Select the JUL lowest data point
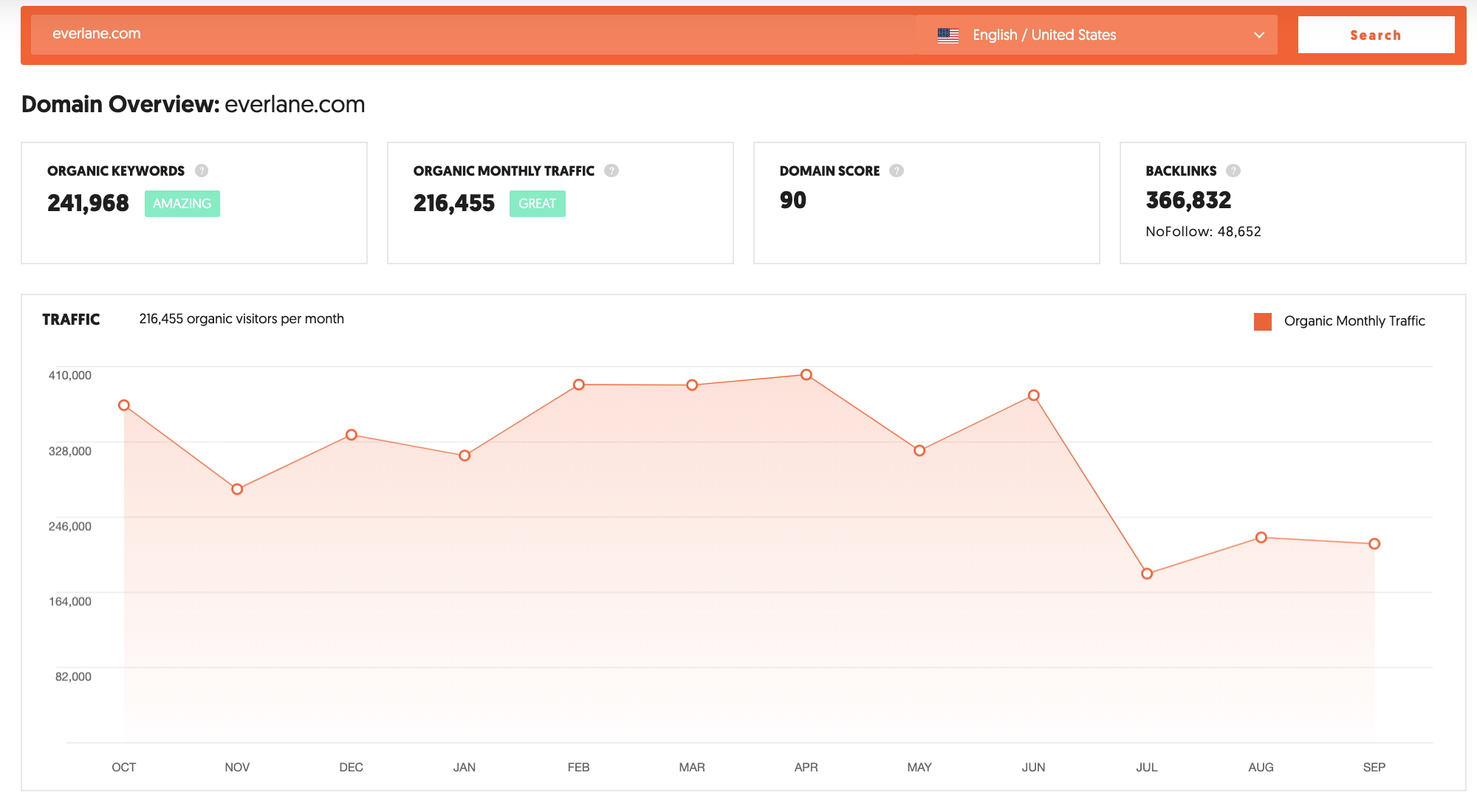1477x812 pixels. point(1147,574)
